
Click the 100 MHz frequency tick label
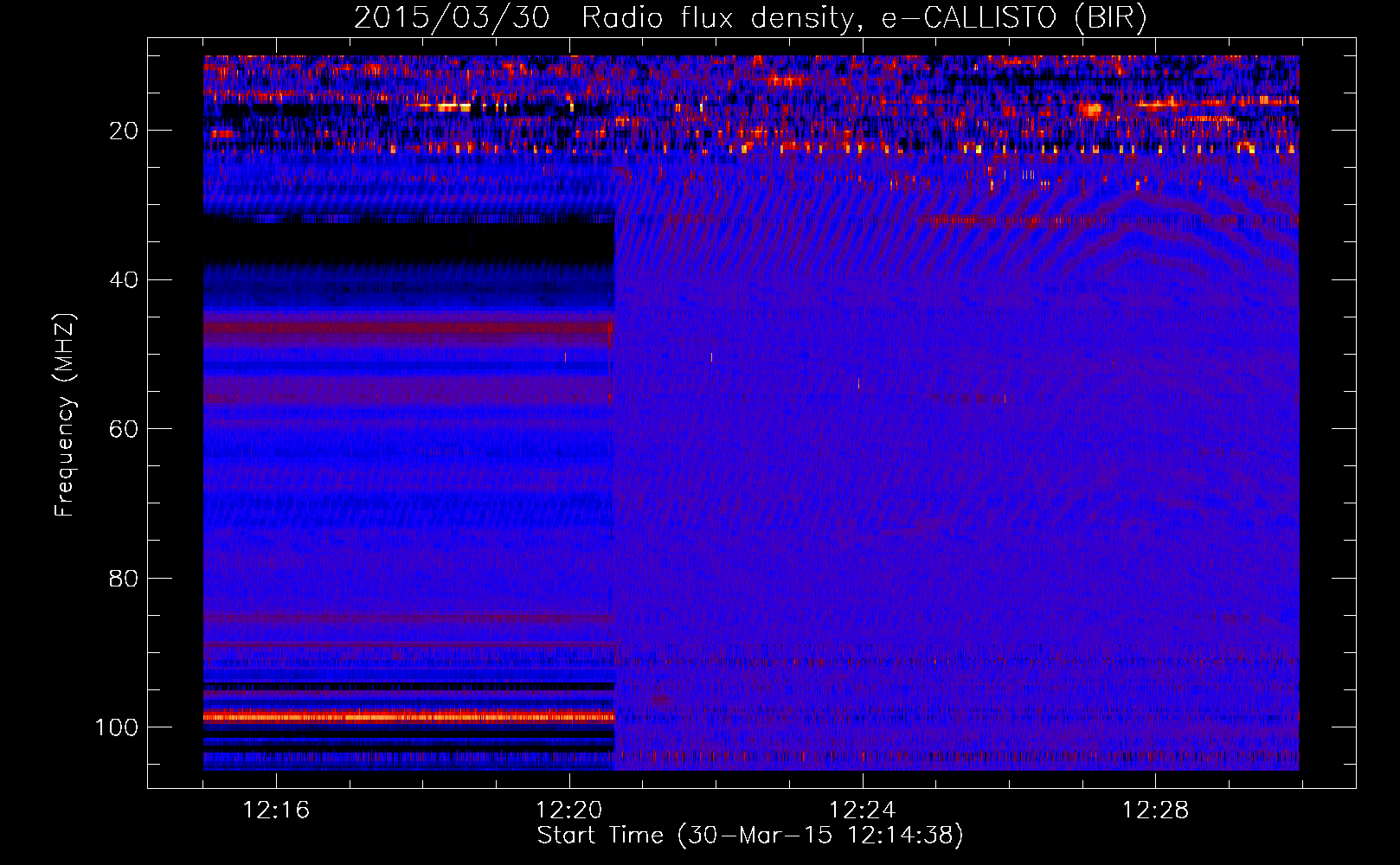(117, 727)
